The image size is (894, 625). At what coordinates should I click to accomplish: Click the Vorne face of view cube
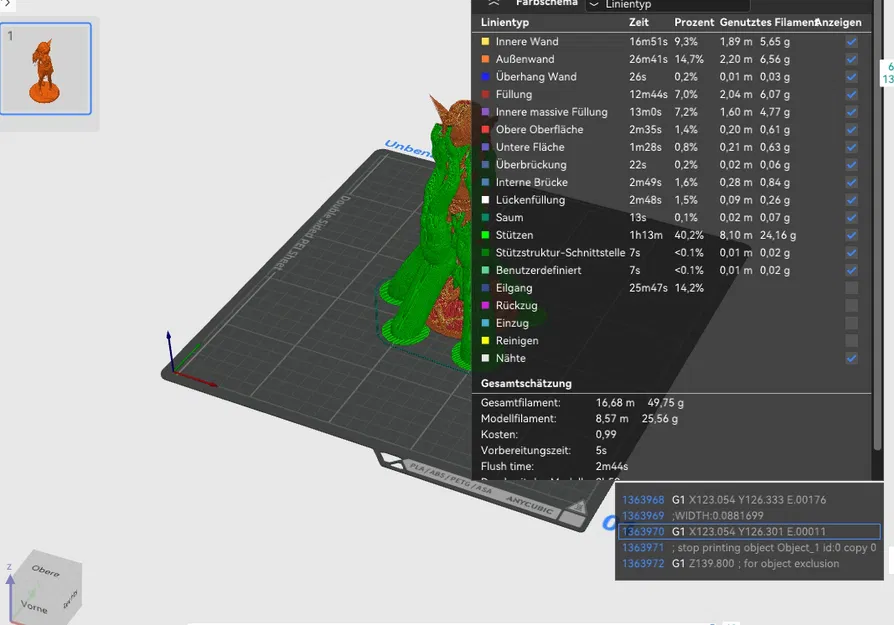(x=34, y=606)
